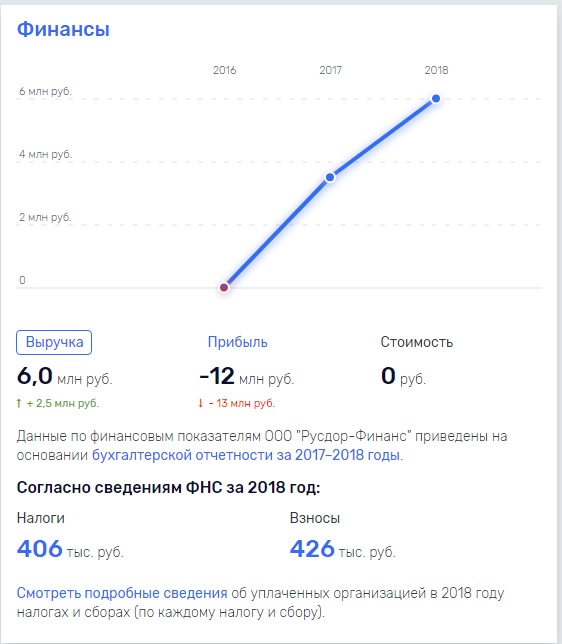The width and height of the screenshot is (562, 644).
Task: Click the blue line segment between 2017 and 2018
Action: pyautogui.click(x=383, y=138)
